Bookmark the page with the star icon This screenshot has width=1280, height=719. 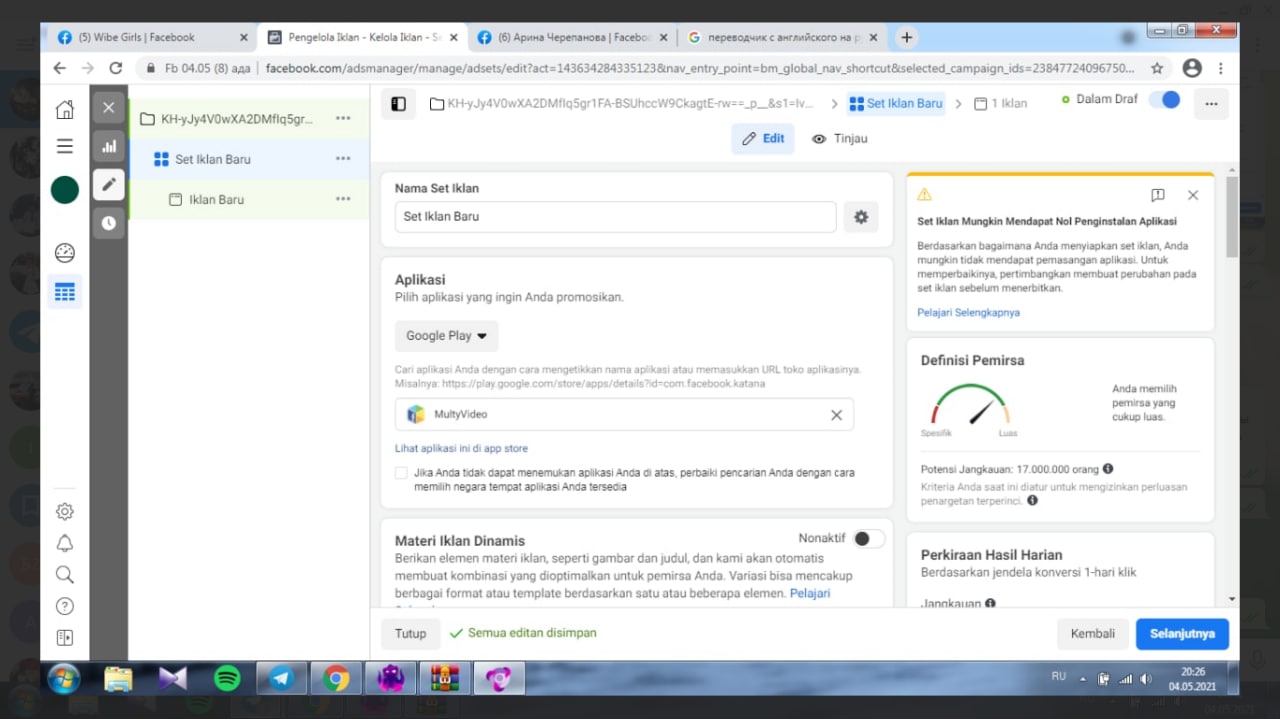[x=1157, y=68]
